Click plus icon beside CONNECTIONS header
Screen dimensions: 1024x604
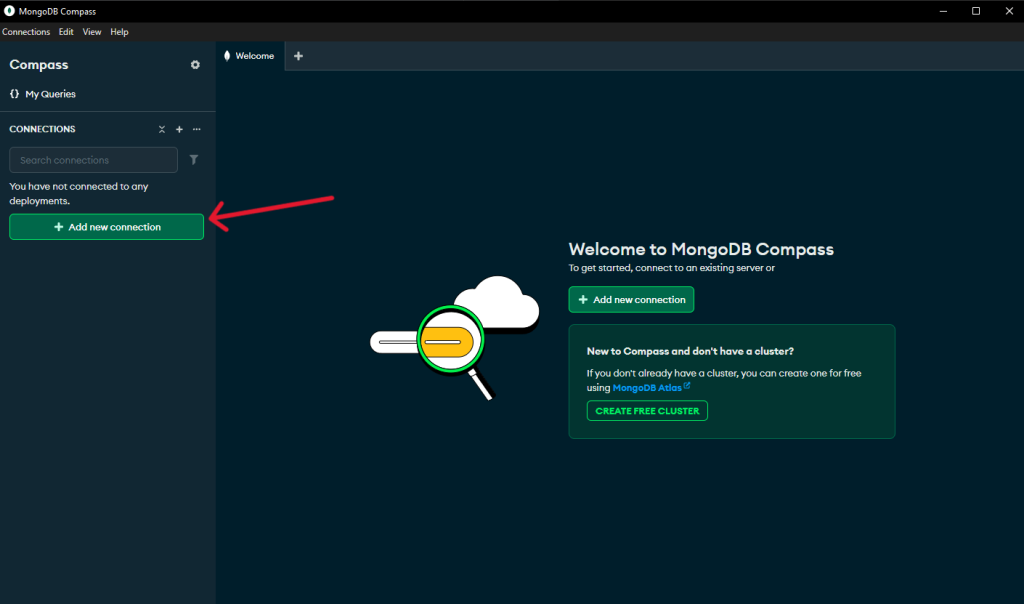pos(179,129)
